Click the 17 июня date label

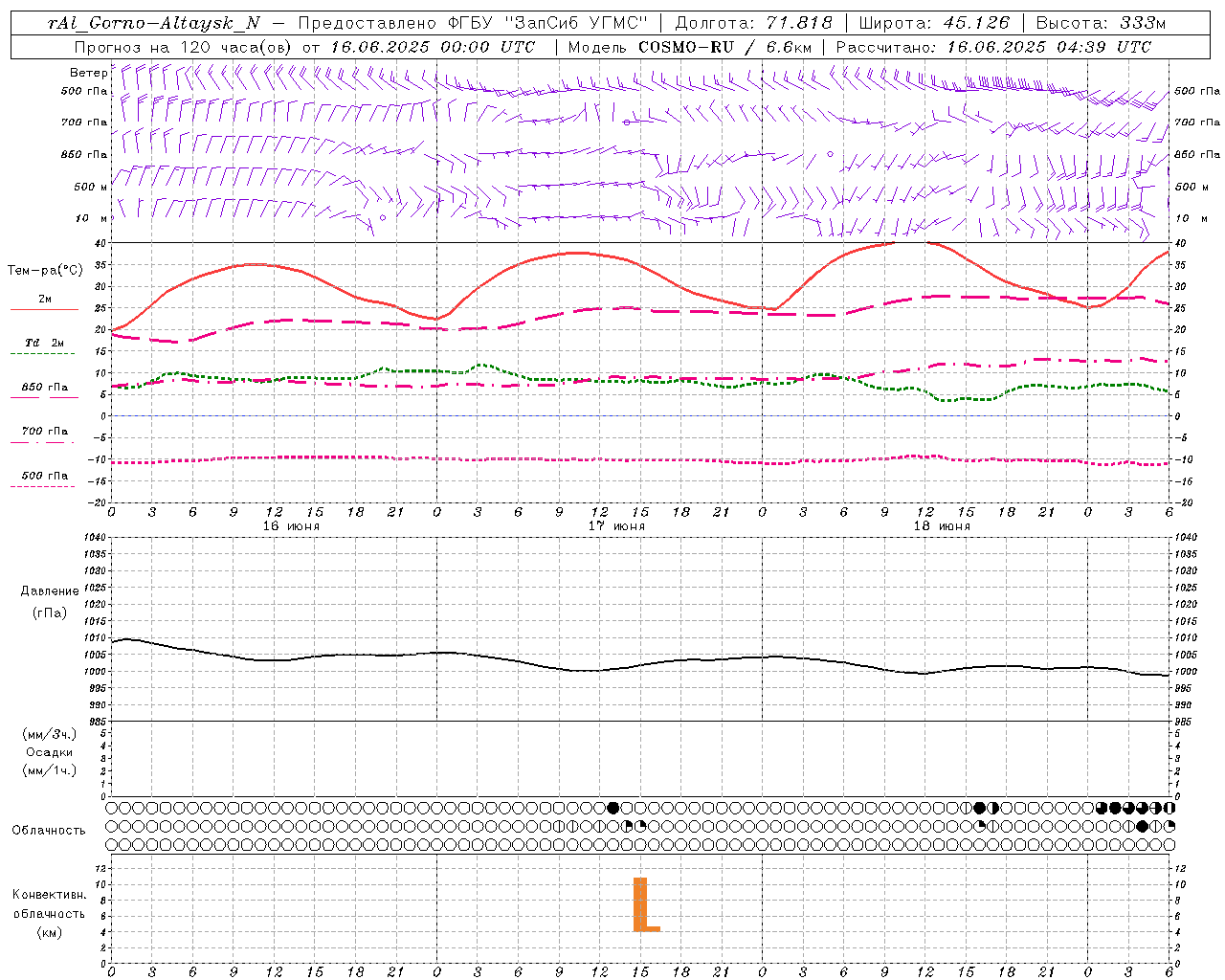616,526
